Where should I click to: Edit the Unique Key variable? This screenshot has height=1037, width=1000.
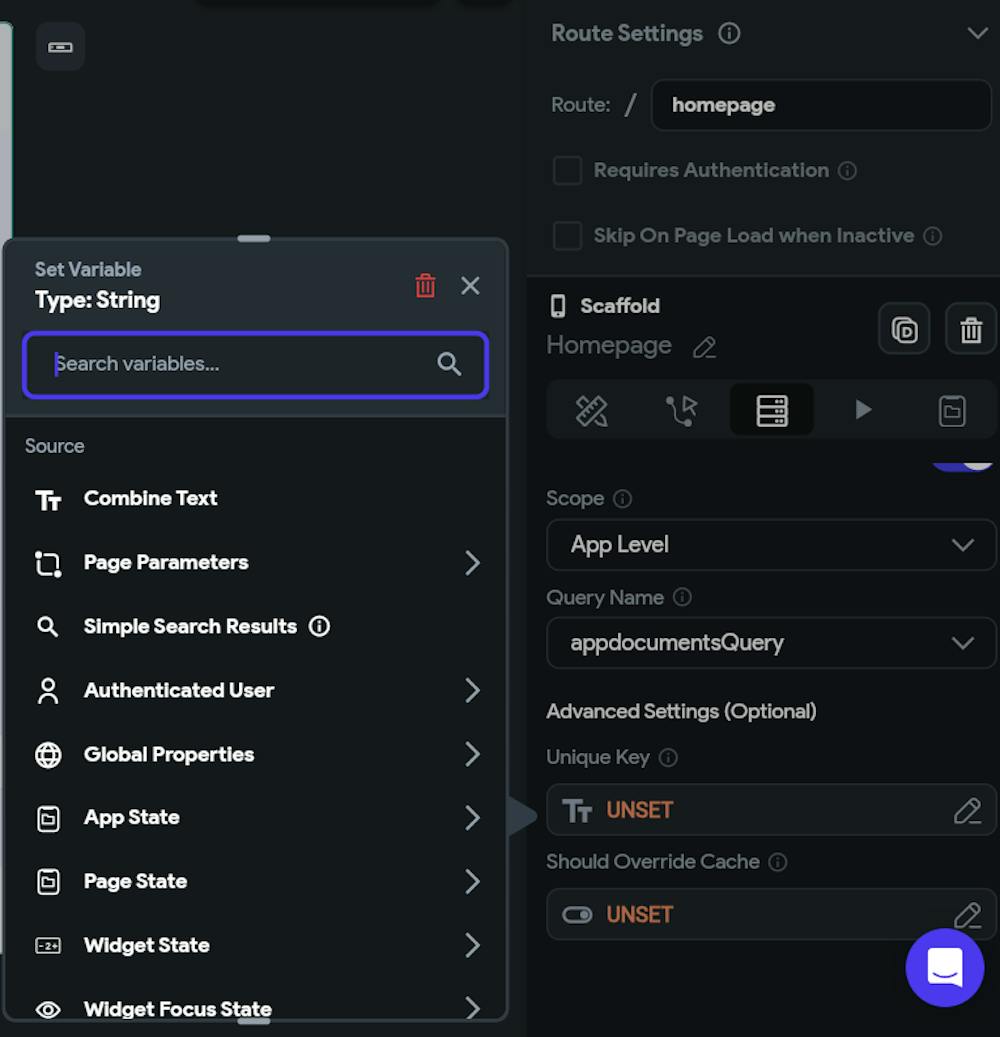click(x=966, y=810)
